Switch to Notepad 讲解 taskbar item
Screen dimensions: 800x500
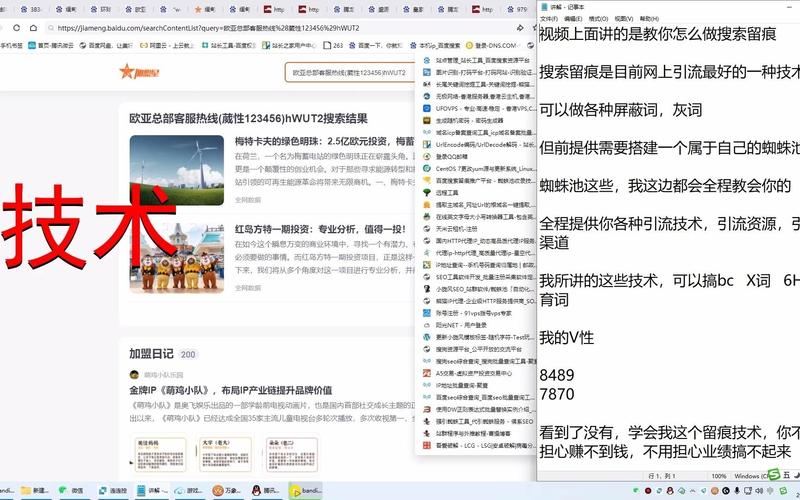click(x=153, y=491)
